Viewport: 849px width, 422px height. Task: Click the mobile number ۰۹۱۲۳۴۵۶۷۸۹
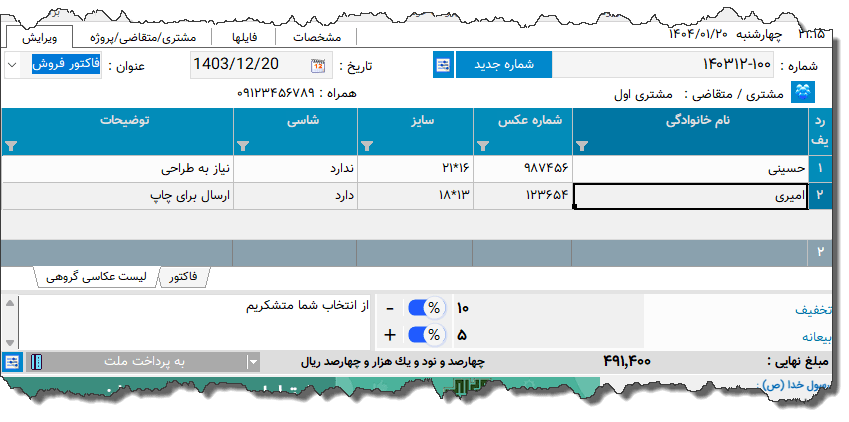pos(276,93)
